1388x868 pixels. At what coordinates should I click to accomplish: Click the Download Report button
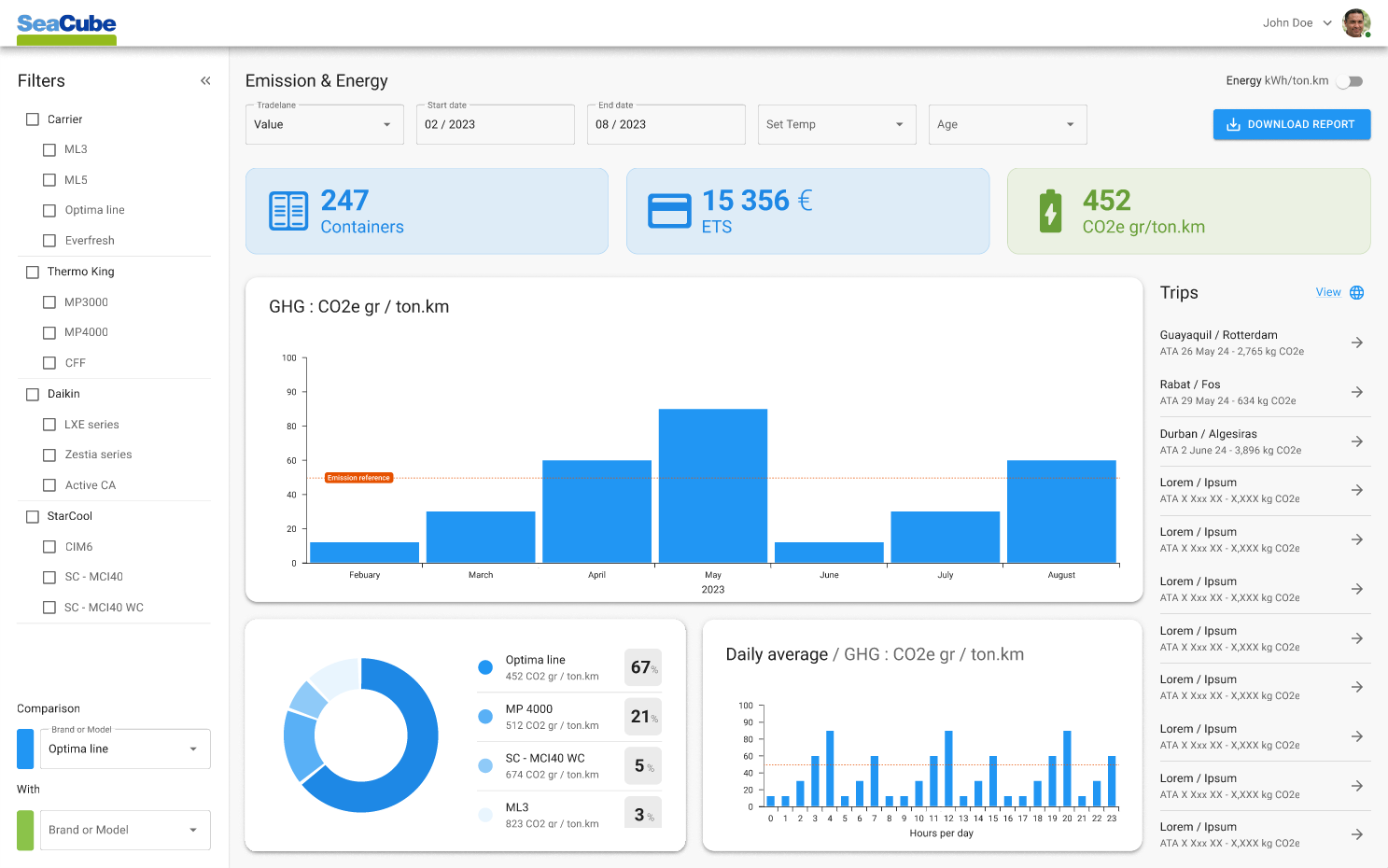pos(1292,125)
